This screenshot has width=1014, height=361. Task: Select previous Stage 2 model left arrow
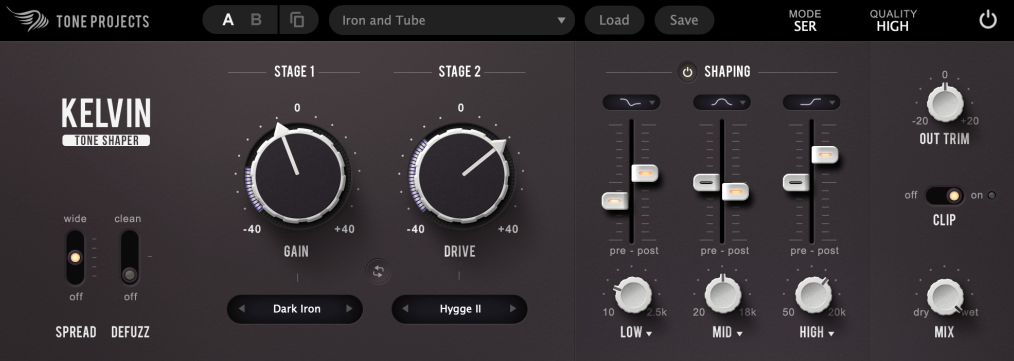405,309
